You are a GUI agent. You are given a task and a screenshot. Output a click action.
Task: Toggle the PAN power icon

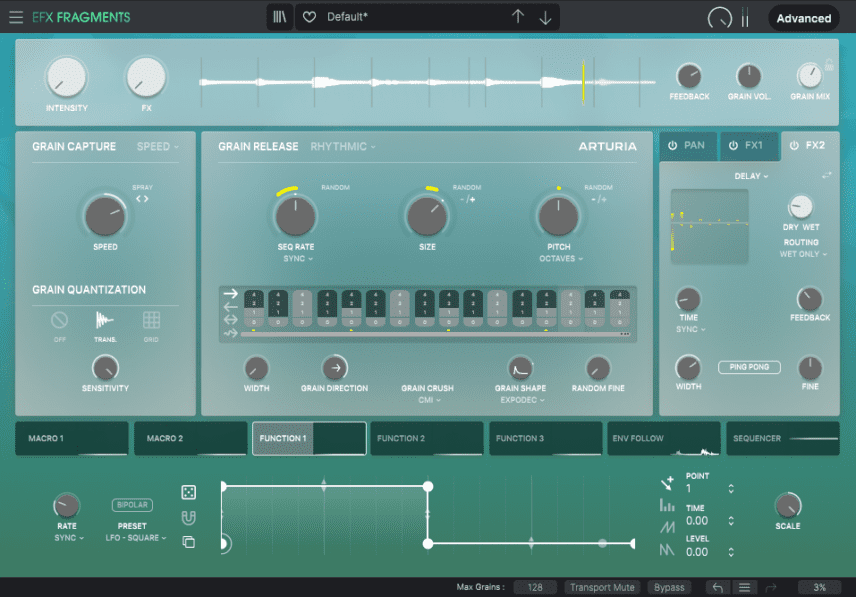coord(673,146)
